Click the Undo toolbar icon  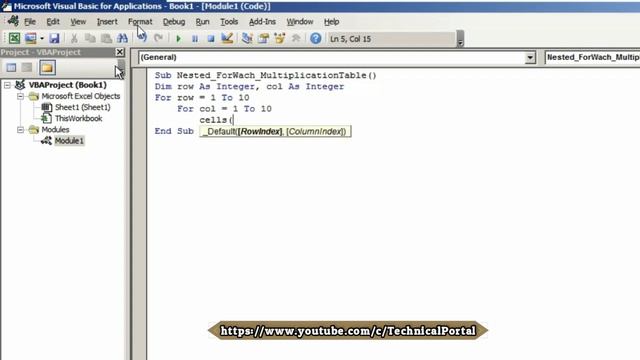(142, 38)
